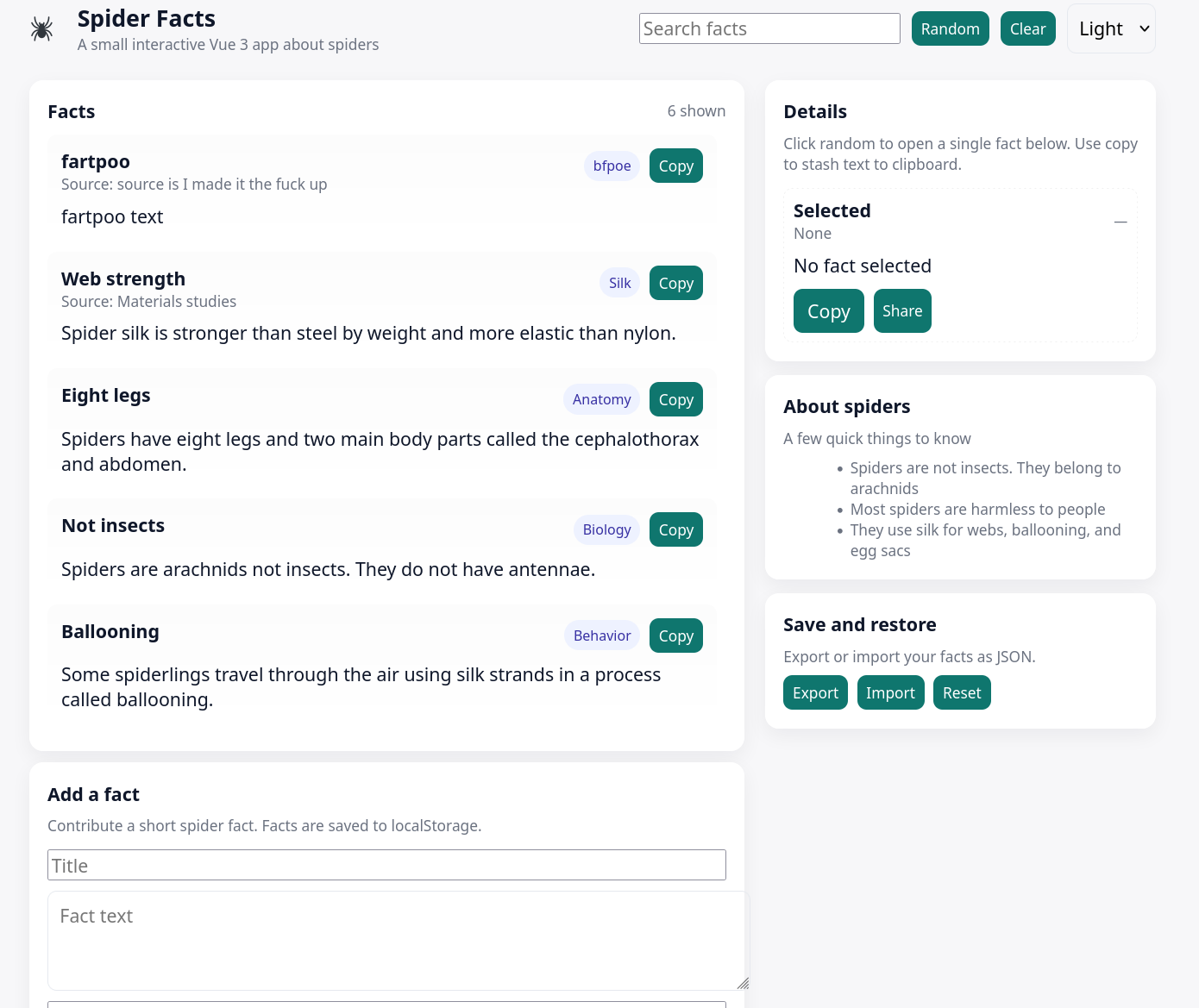Select the Ballooning fact title
The width and height of the screenshot is (1199, 1008).
tap(110, 631)
